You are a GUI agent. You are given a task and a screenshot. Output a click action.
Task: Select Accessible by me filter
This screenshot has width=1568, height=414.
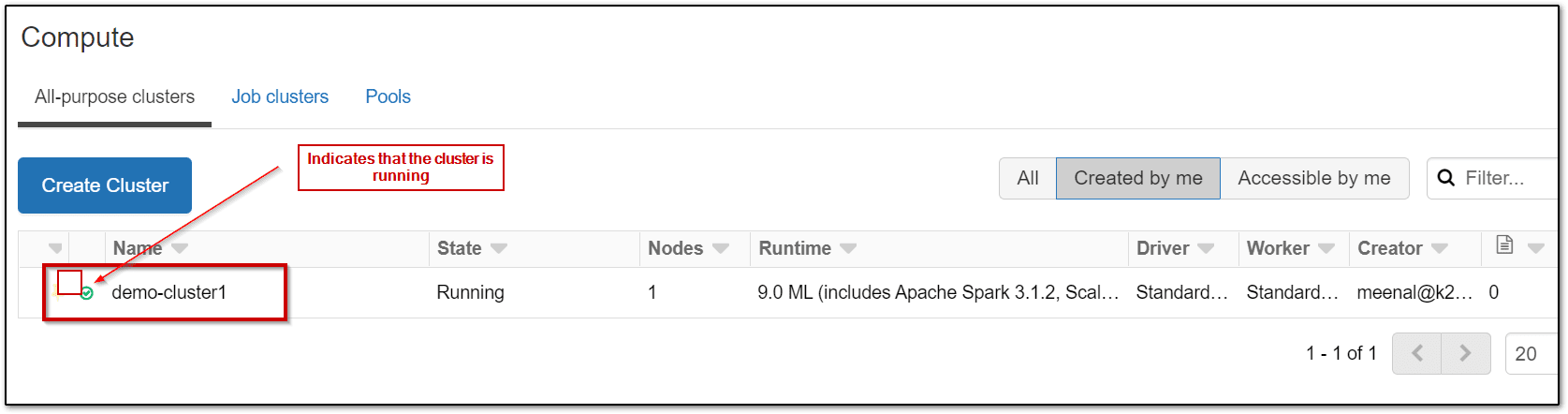coord(1313,178)
